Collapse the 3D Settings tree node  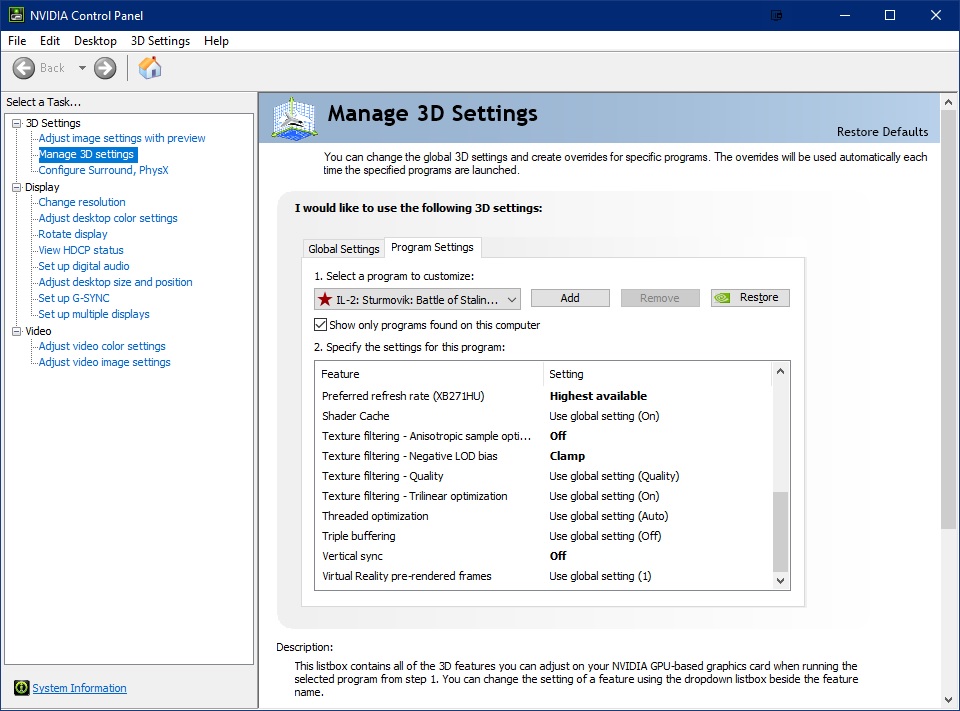17,123
